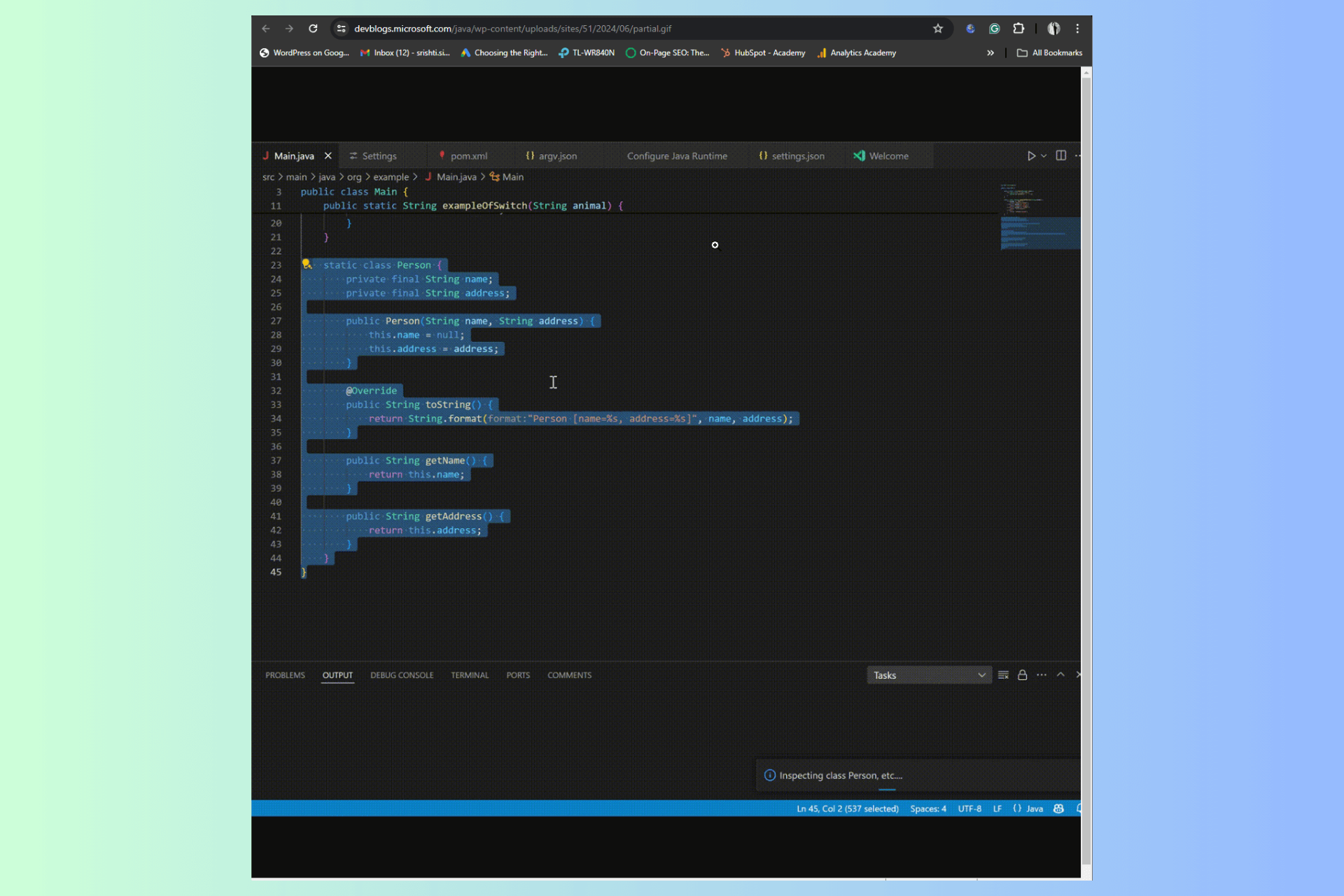
Task: Click org in breadcrumb path
Action: [x=354, y=177]
